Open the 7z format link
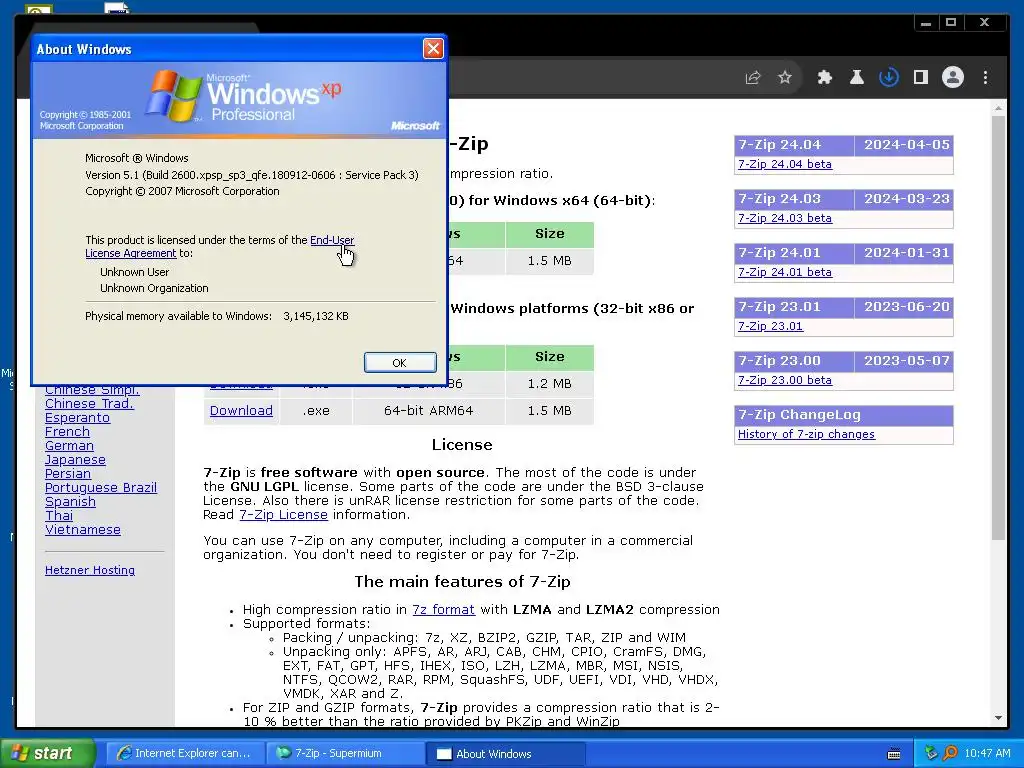The image size is (1024, 768). 443,610
